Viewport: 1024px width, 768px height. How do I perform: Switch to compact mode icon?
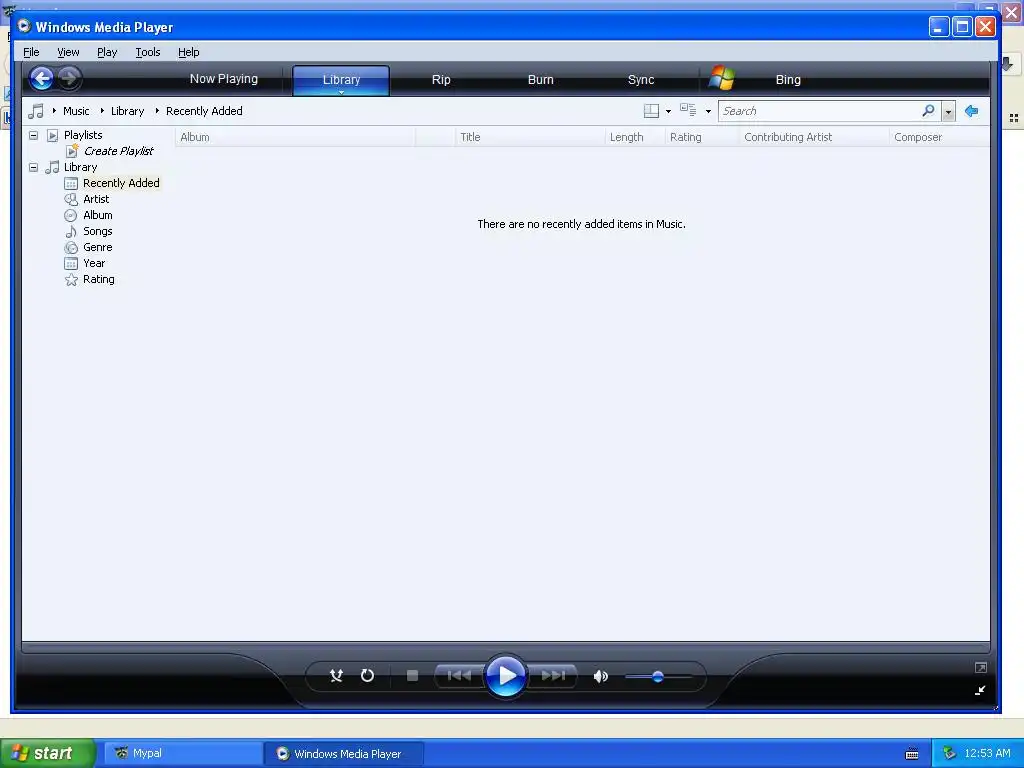tap(980, 690)
